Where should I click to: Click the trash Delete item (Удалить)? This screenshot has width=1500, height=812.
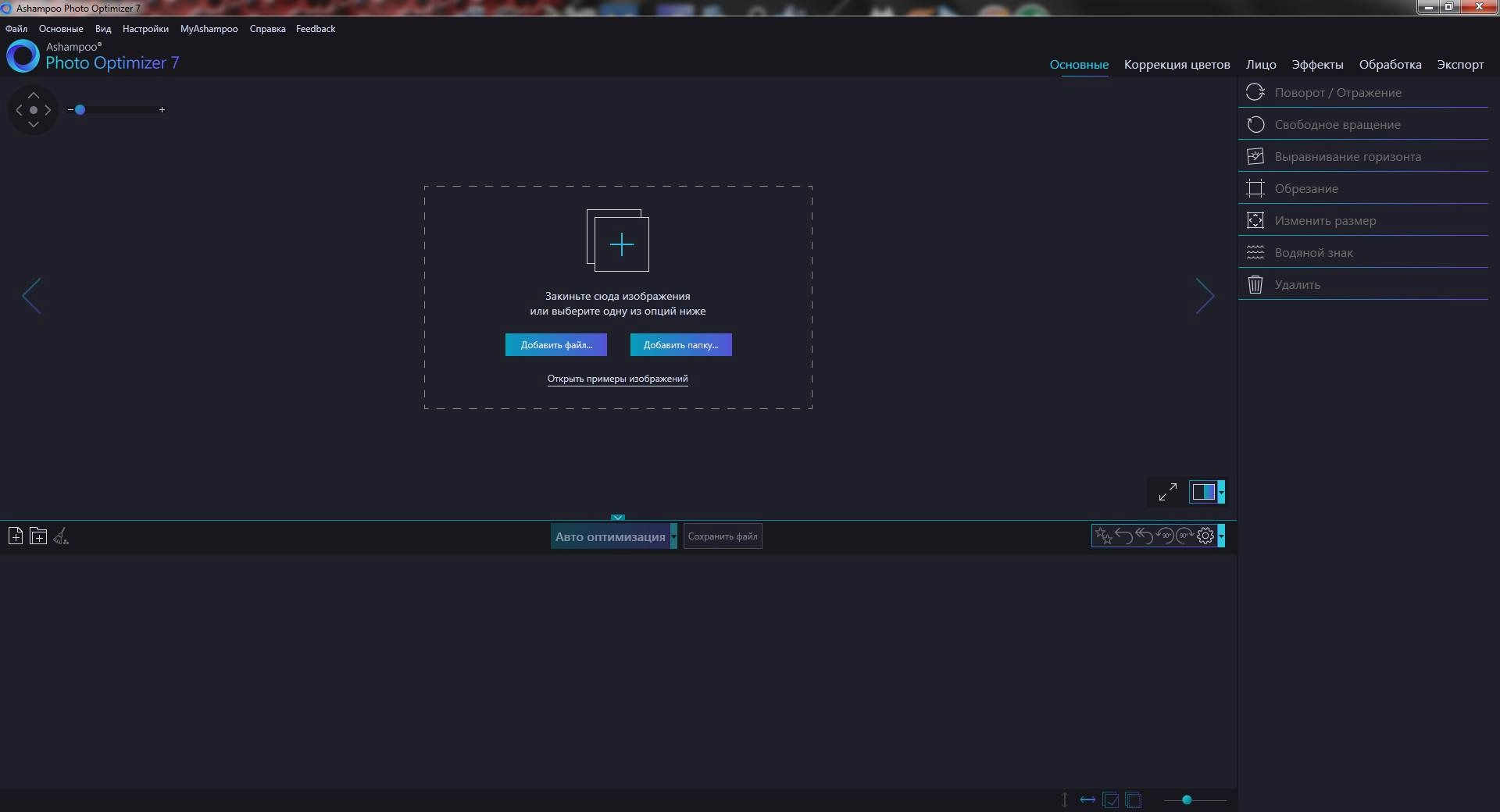click(1363, 284)
